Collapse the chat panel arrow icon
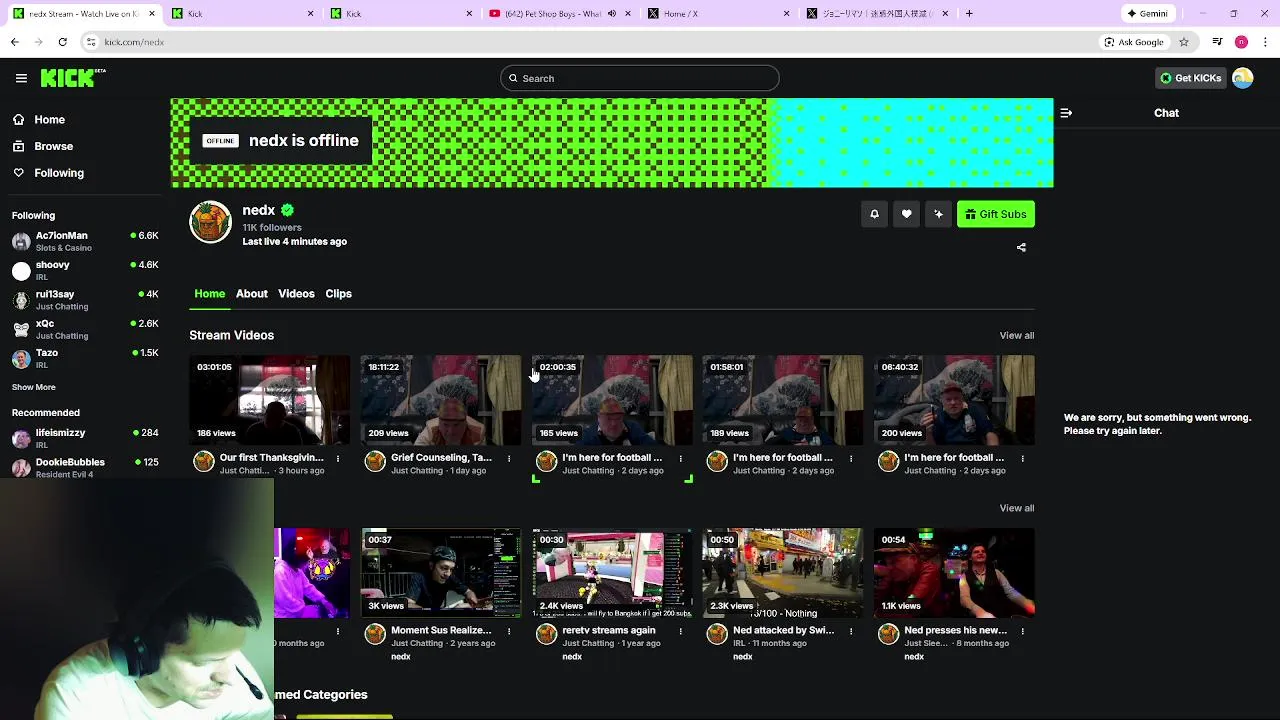This screenshot has height=720, width=1280. 1066,113
